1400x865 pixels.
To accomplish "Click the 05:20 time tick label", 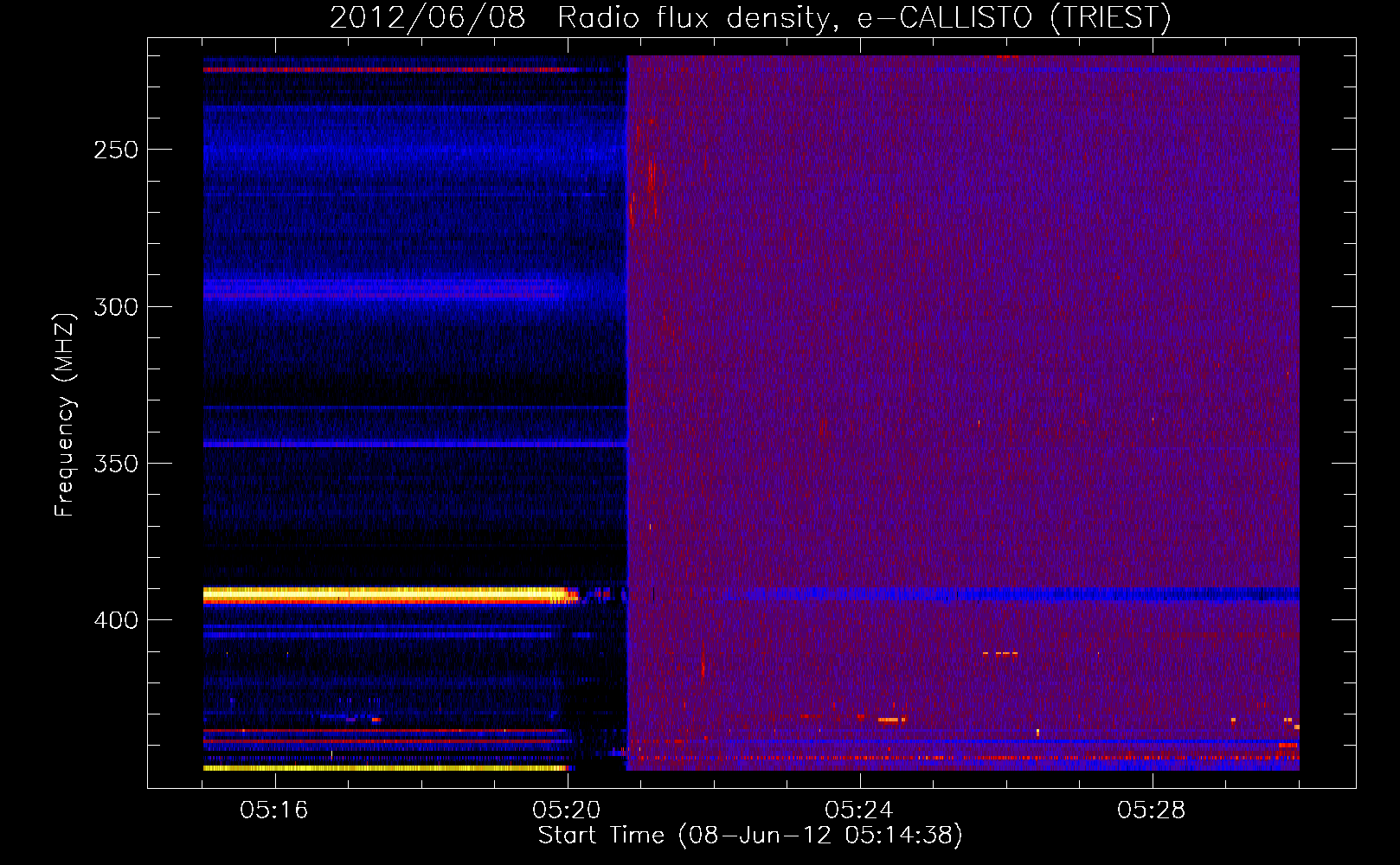I will click(x=567, y=811).
